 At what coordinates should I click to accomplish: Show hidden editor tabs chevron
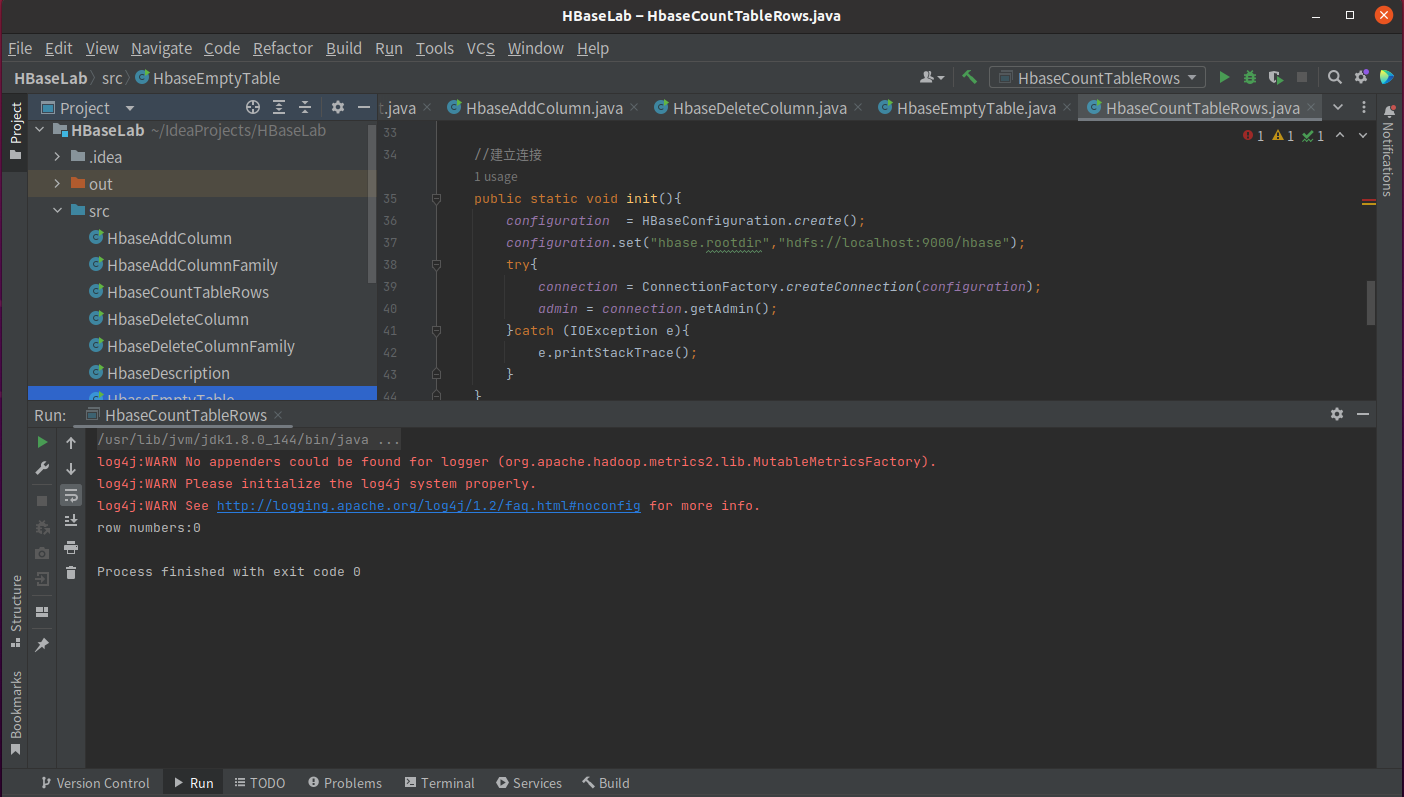coord(1338,107)
